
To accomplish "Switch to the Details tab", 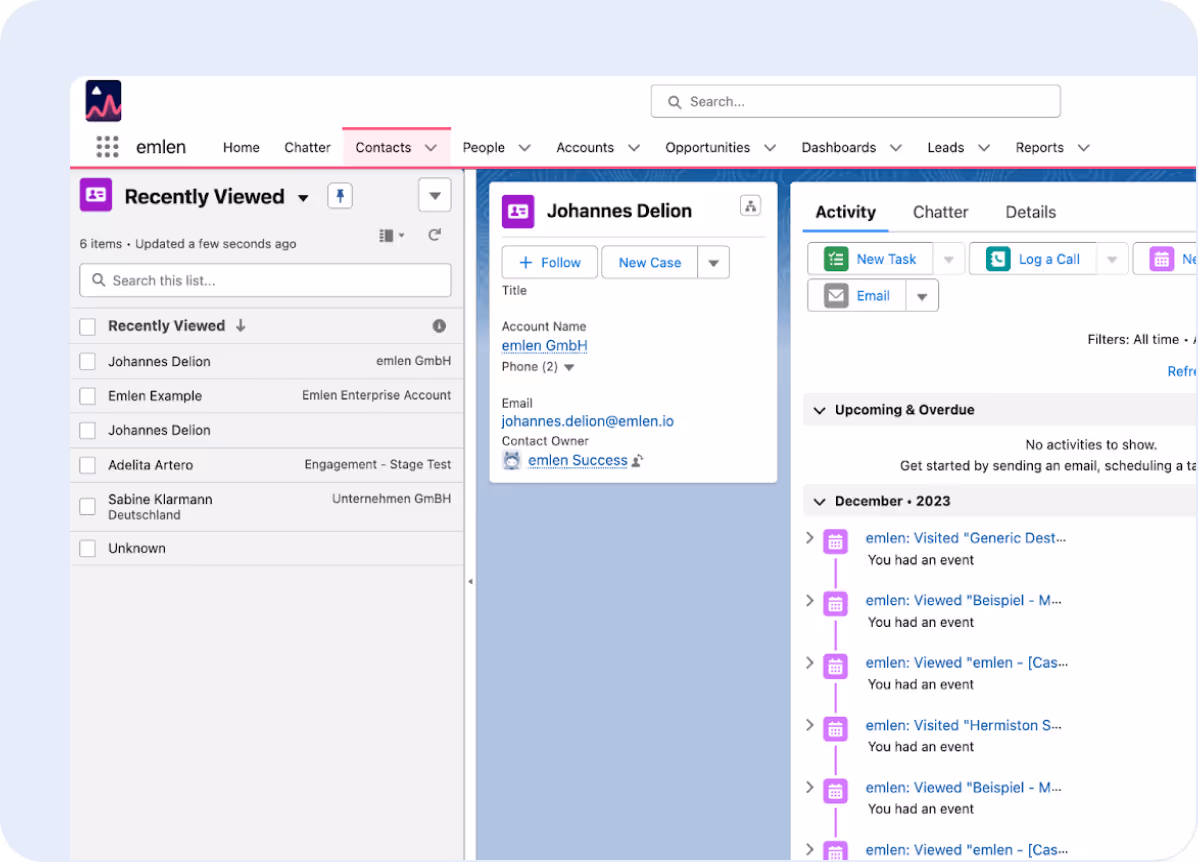I will [x=1030, y=212].
